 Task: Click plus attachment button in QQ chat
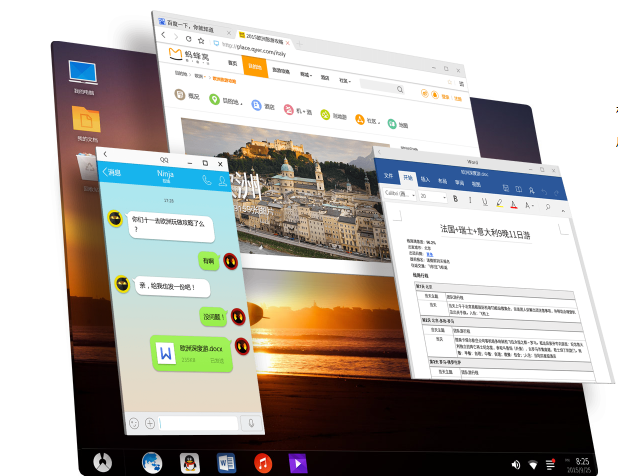click(150, 423)
